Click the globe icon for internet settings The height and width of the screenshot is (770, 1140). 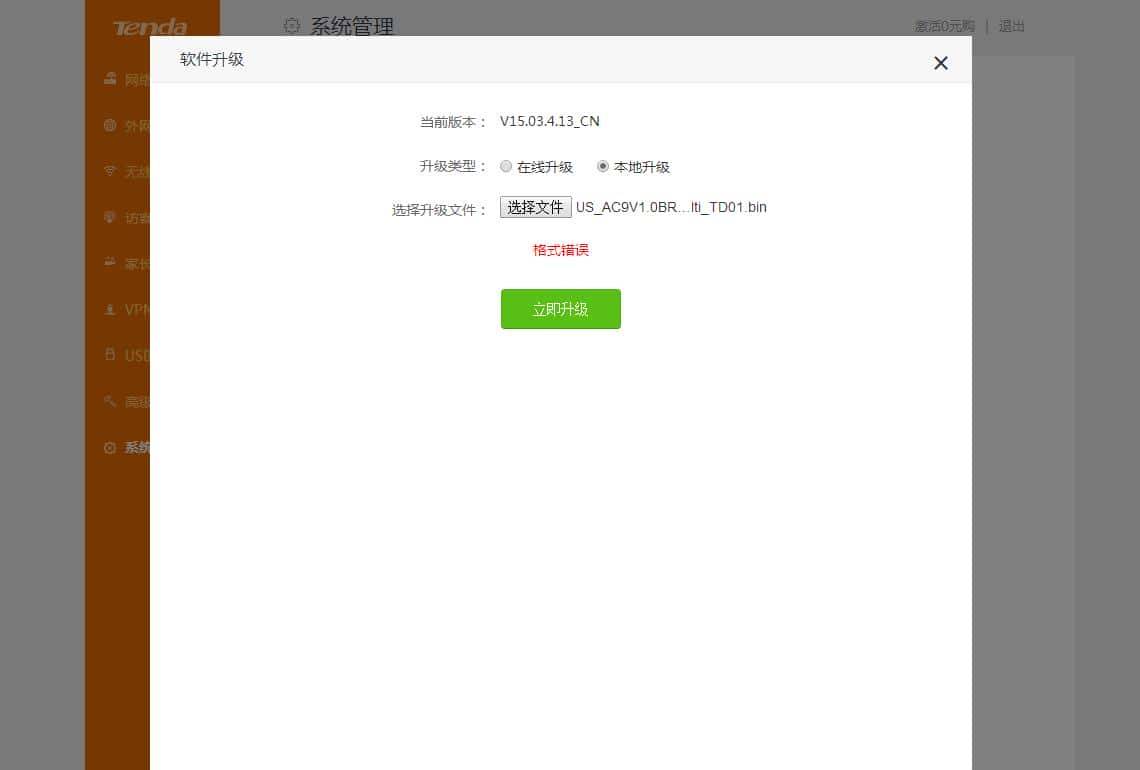click(x=110, y=125)
